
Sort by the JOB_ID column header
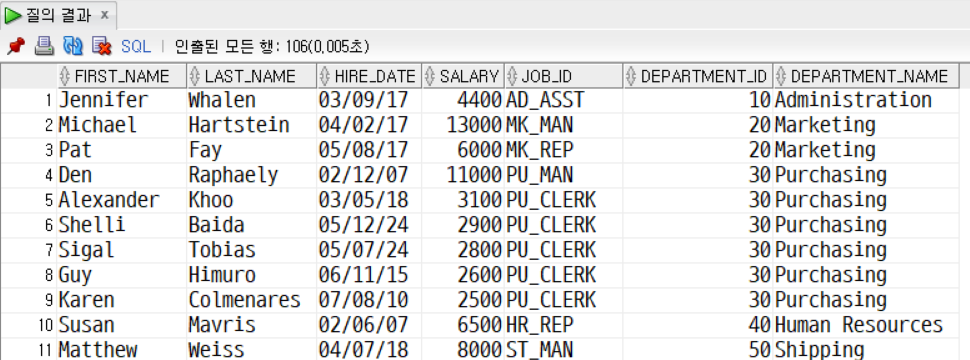[x=564, y=76]
